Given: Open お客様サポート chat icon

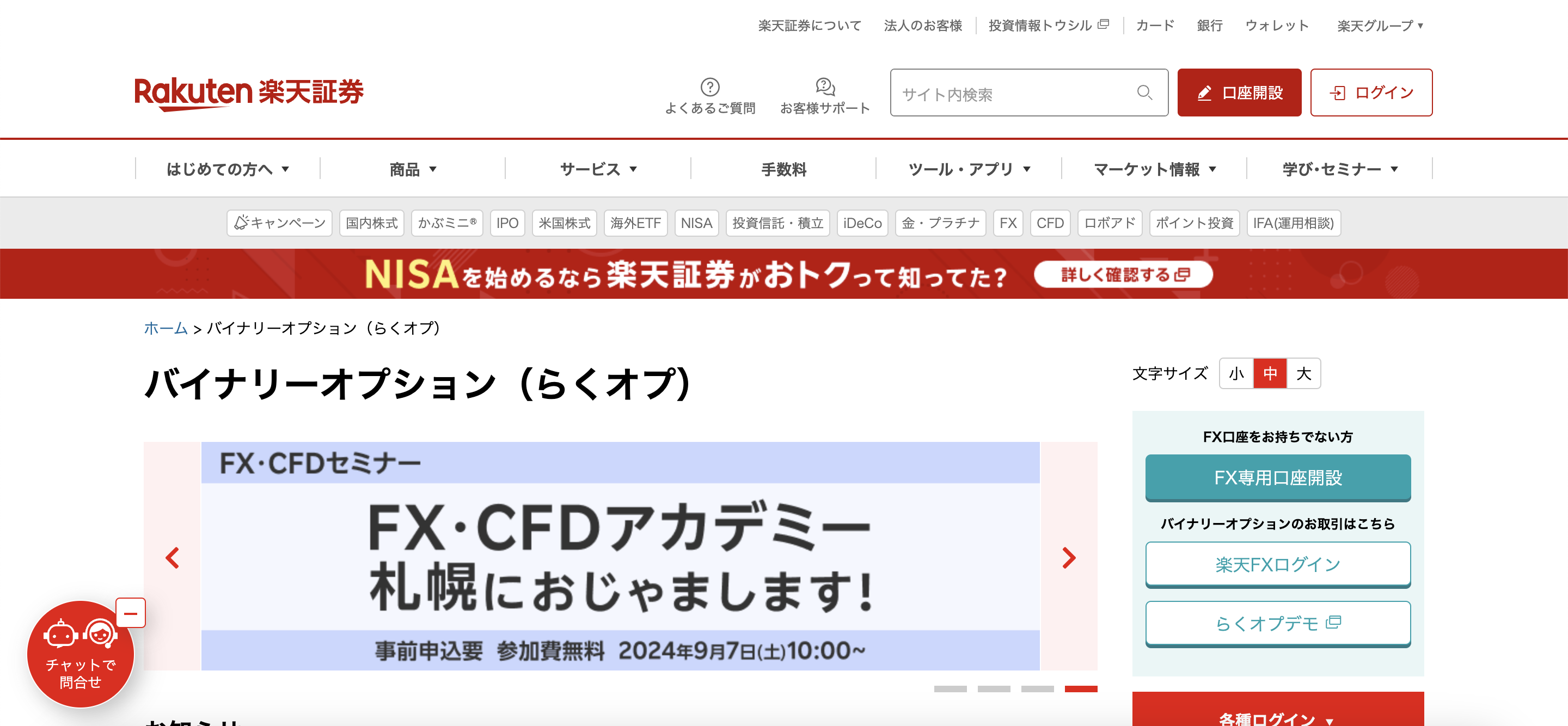Looking at the screenshot, I should coord(825,87).
